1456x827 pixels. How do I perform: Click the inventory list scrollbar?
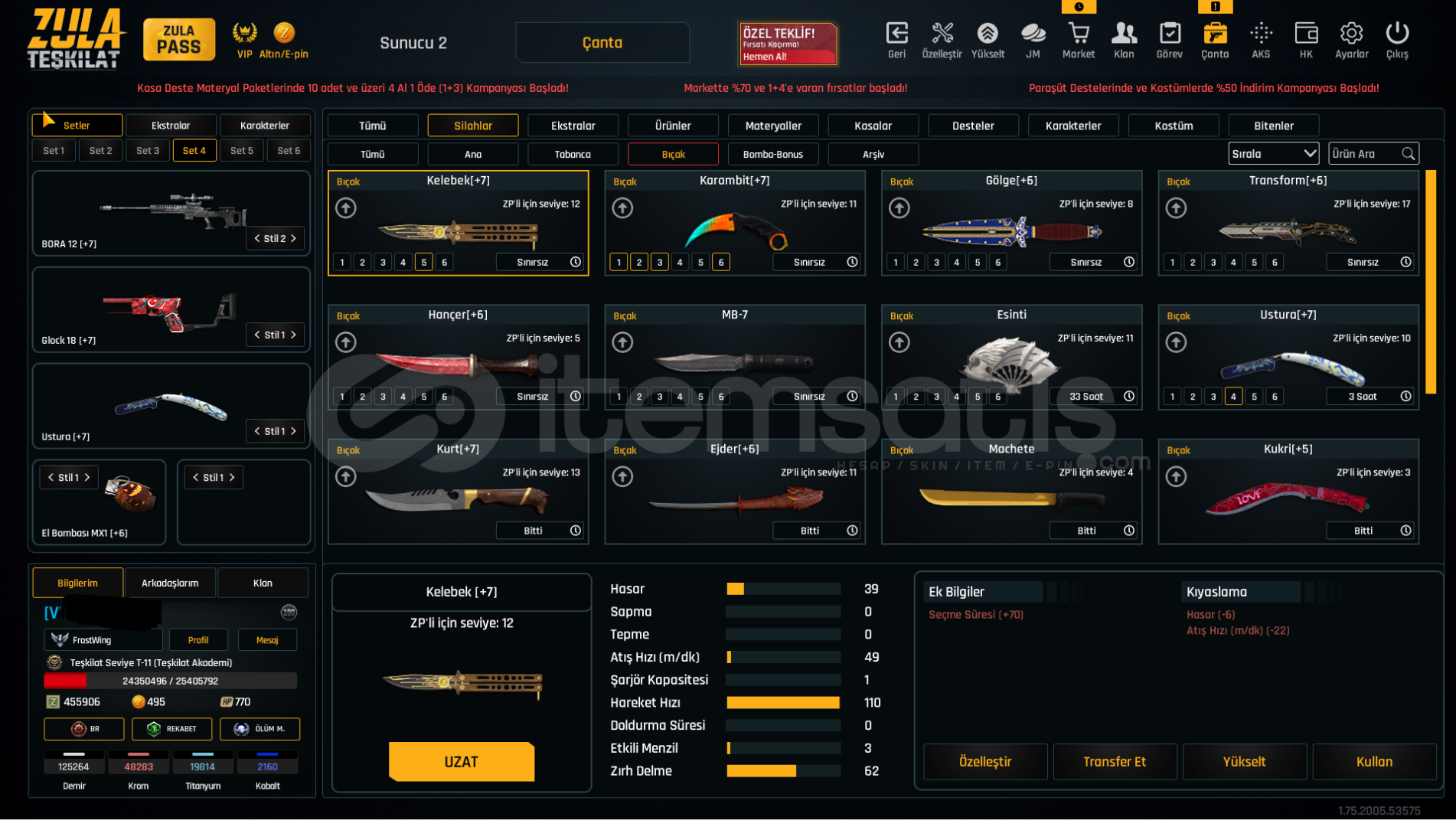(x=1430, y=282)
